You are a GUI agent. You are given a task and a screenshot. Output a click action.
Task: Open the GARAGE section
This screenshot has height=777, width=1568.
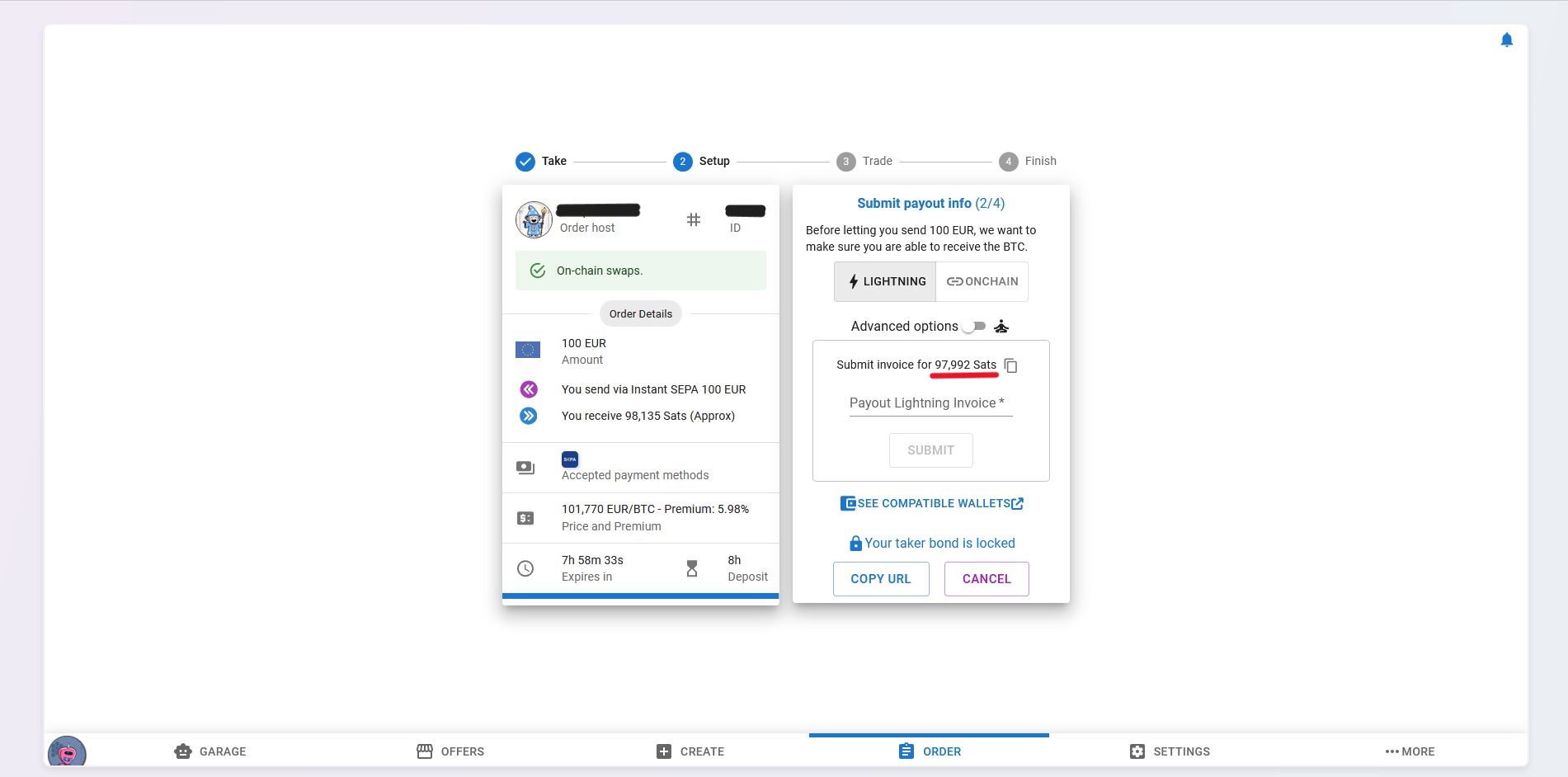pyautogui.click(x=210, y=751)
